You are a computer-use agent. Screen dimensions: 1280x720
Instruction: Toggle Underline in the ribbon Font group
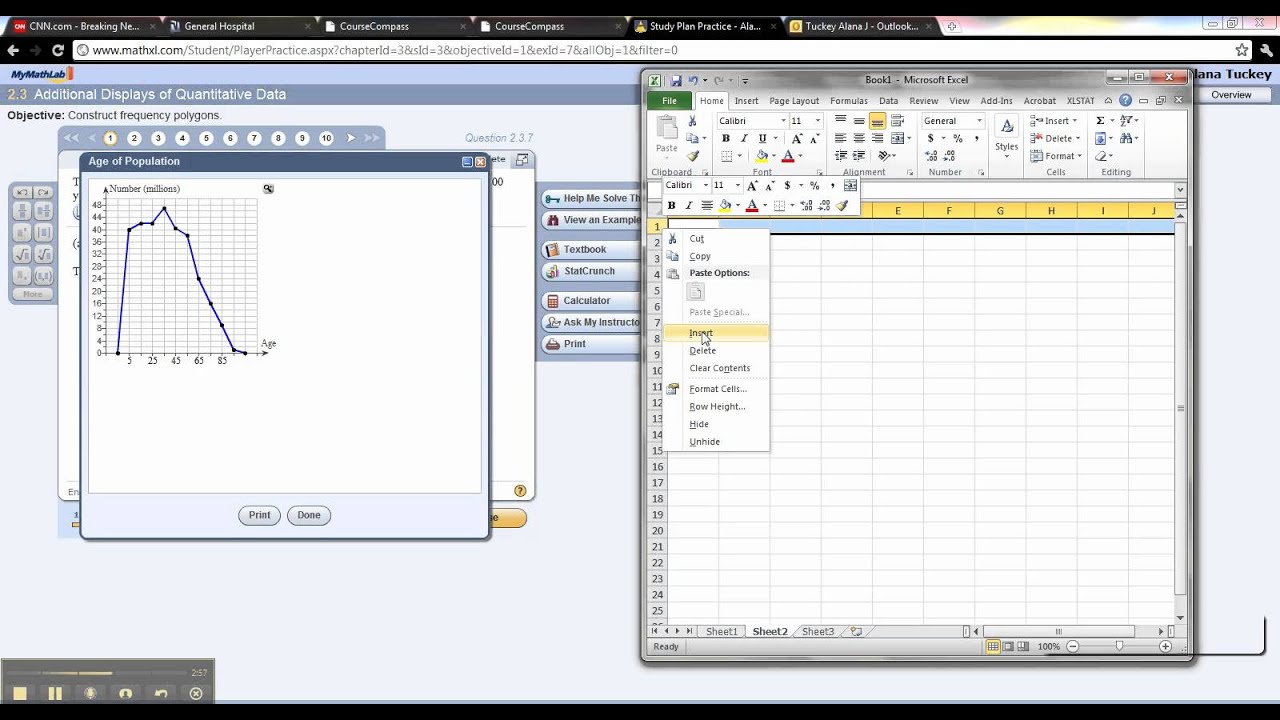tap(762, 138)
